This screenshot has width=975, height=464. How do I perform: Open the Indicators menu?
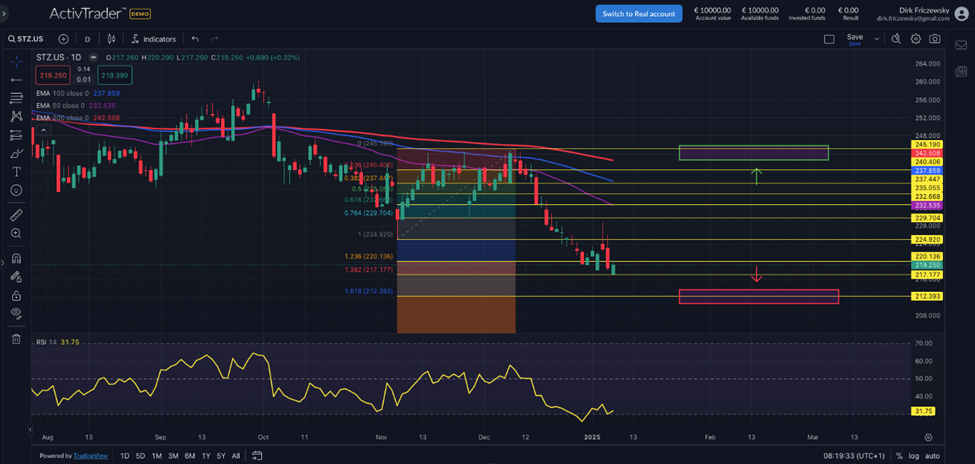(x=153, y=39)
